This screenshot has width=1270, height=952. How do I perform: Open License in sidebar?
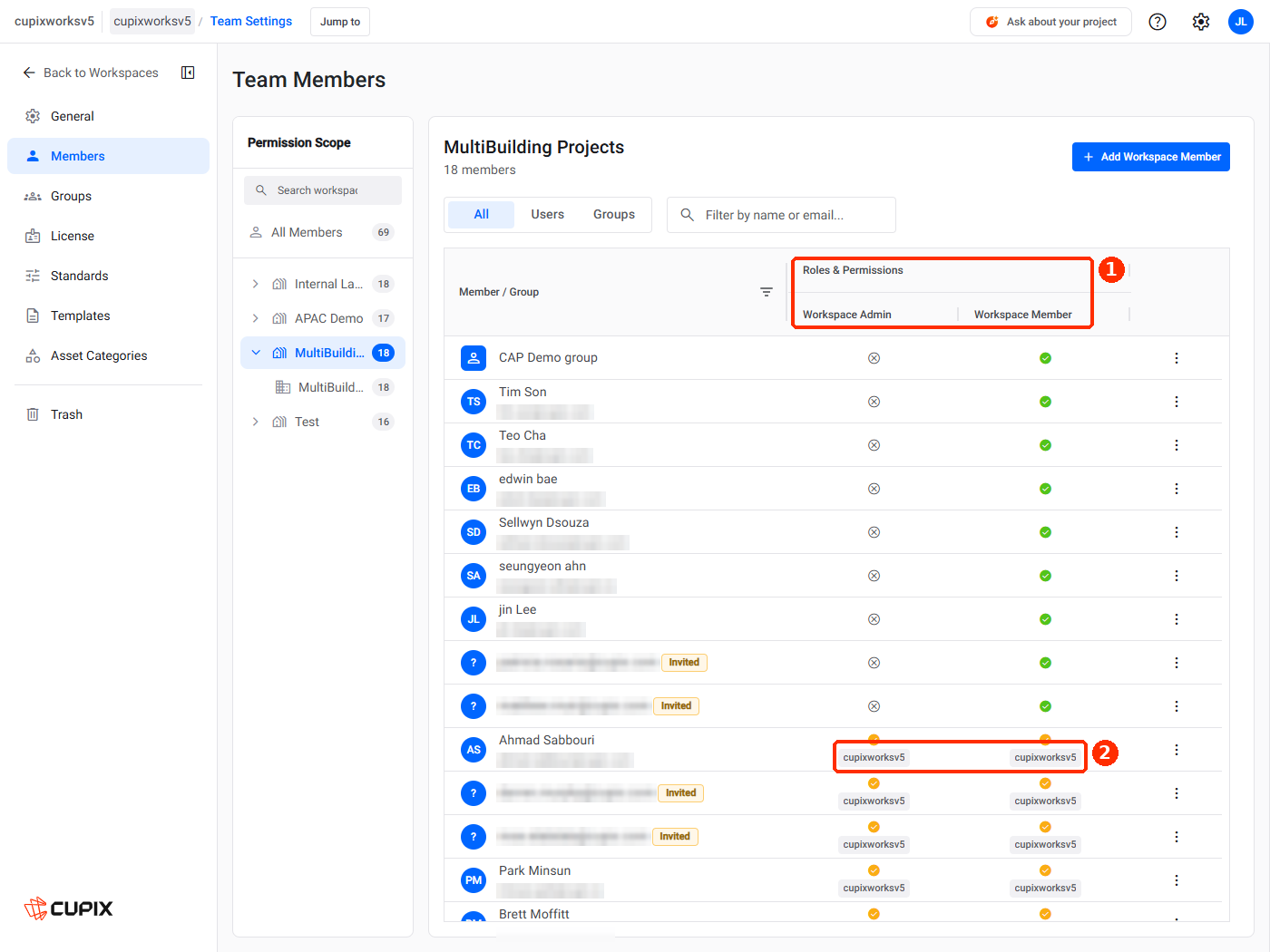pos(108,236)
